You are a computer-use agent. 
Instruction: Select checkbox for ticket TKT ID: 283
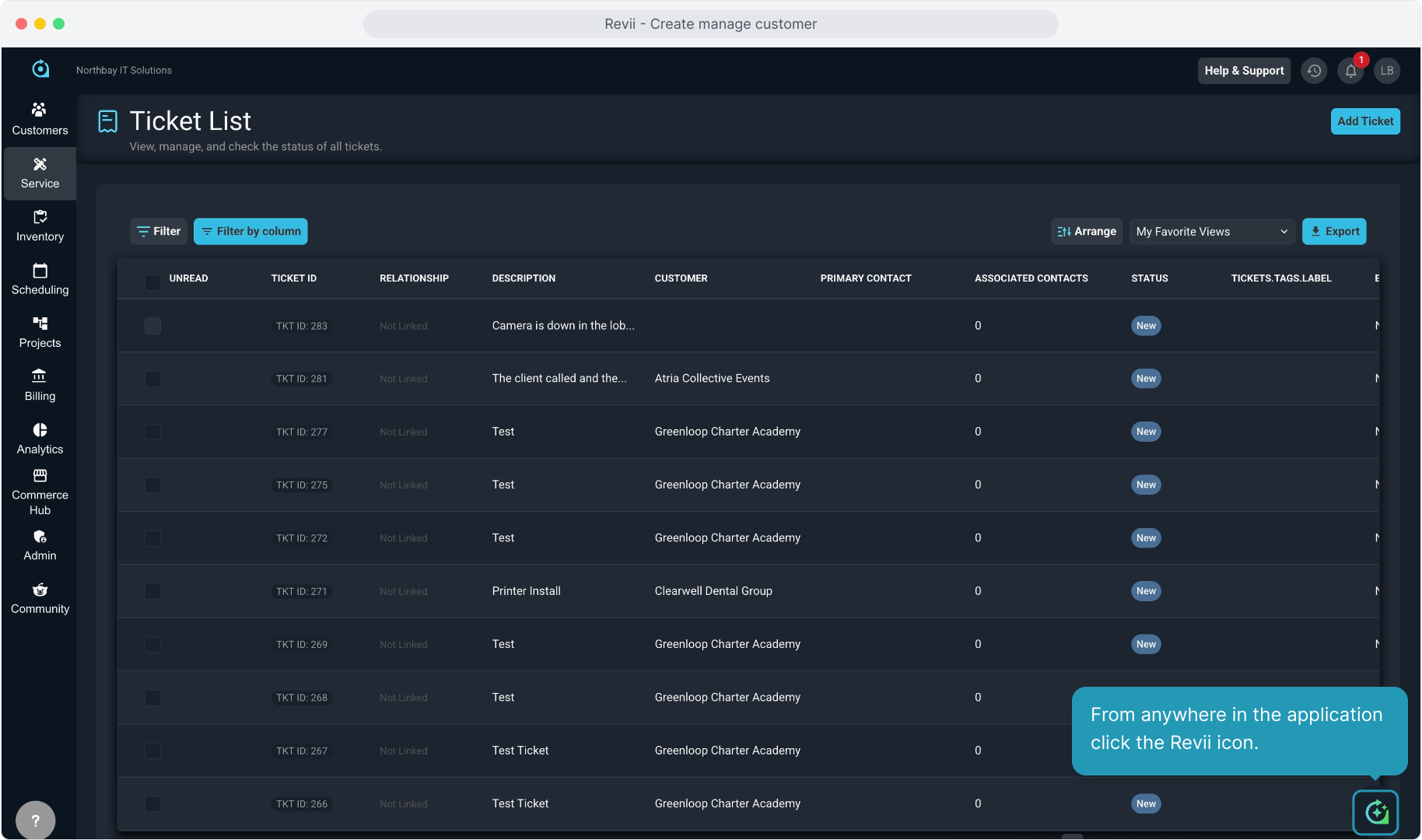152,326
